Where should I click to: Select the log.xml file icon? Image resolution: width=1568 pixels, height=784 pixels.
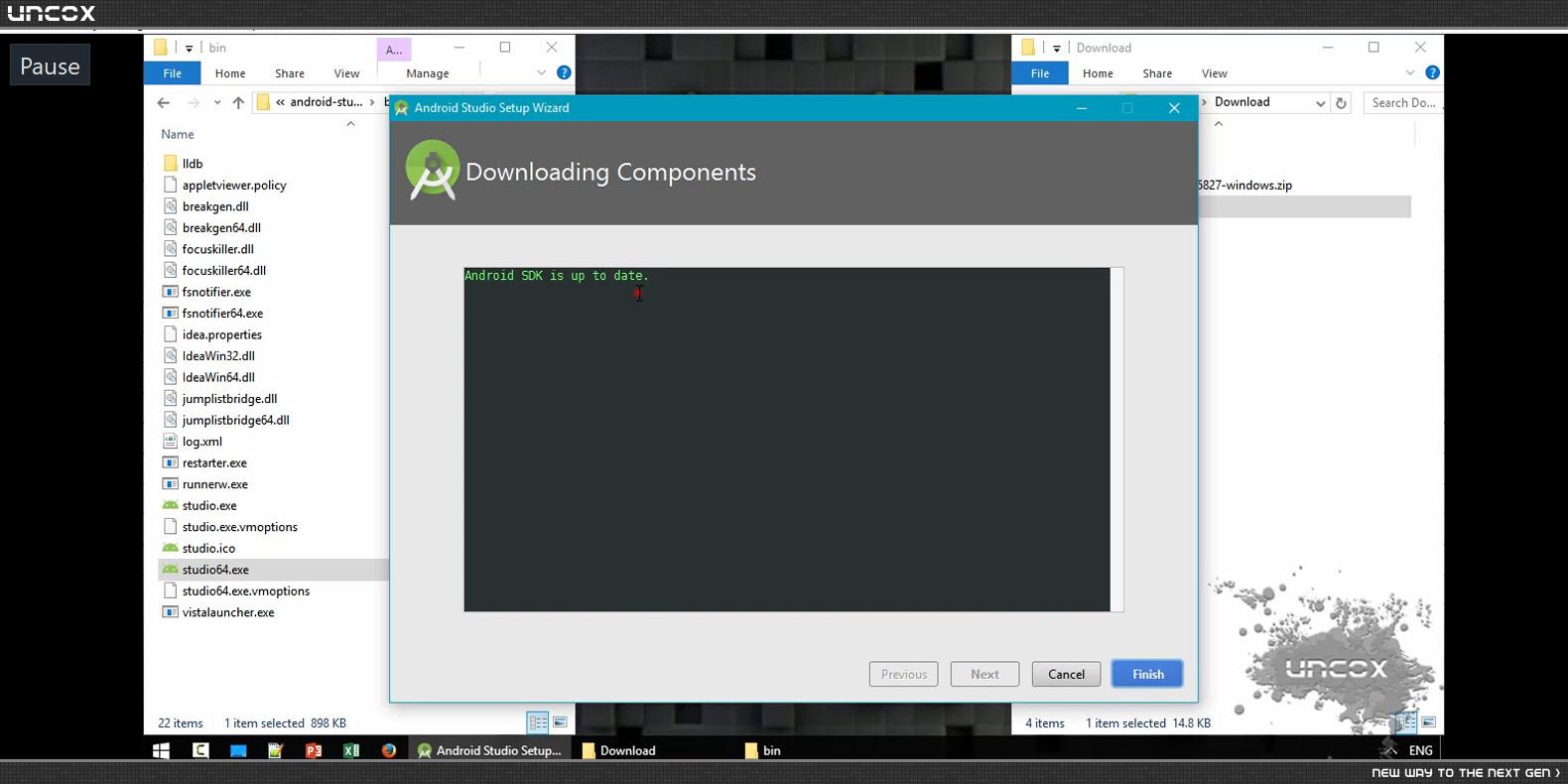170,442
